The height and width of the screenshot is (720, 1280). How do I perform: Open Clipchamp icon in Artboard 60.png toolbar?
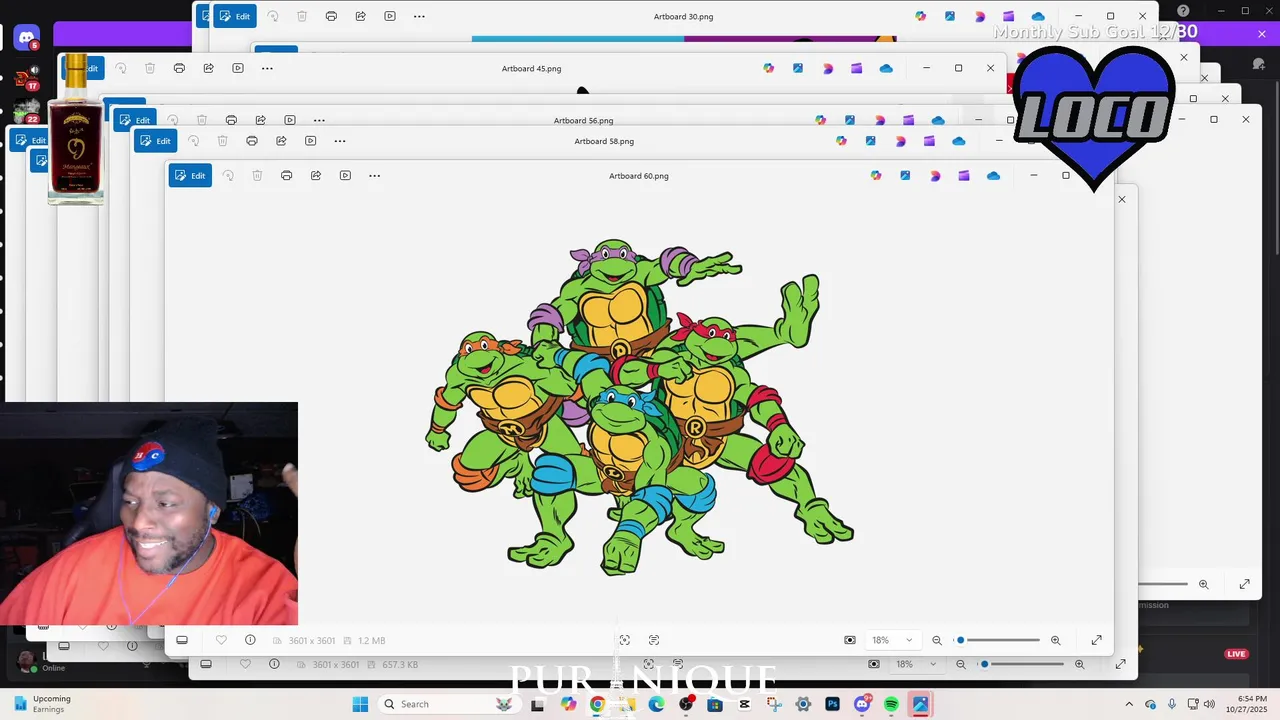(964, 176)
